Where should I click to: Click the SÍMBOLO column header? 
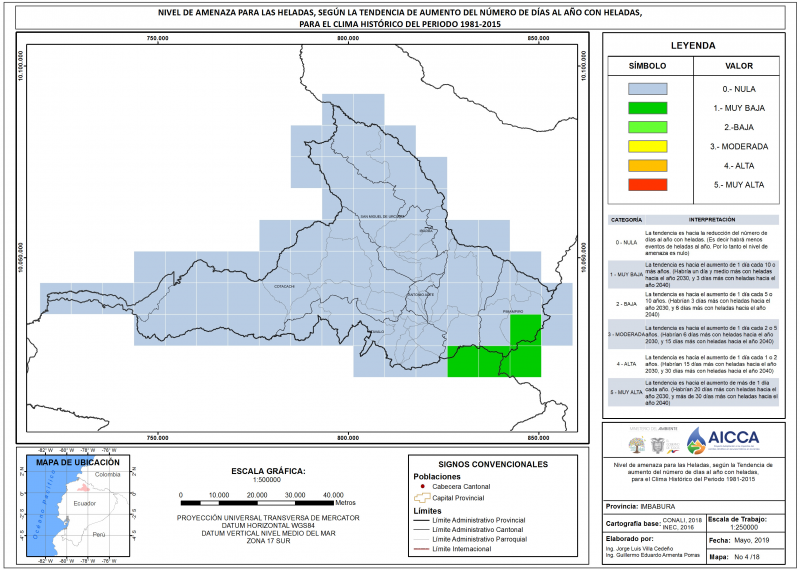pyautogui.click(x=647, y=66)
